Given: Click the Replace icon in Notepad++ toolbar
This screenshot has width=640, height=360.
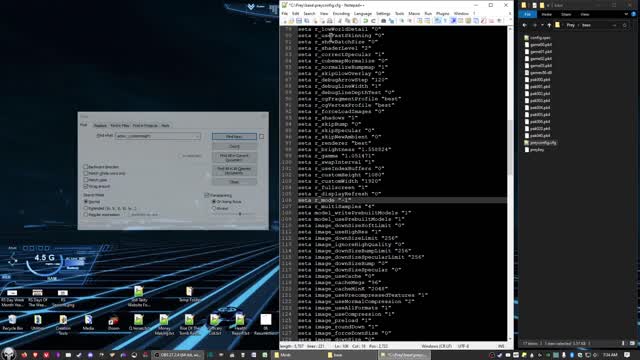Looking at the screenshot, I should point(391,21).
